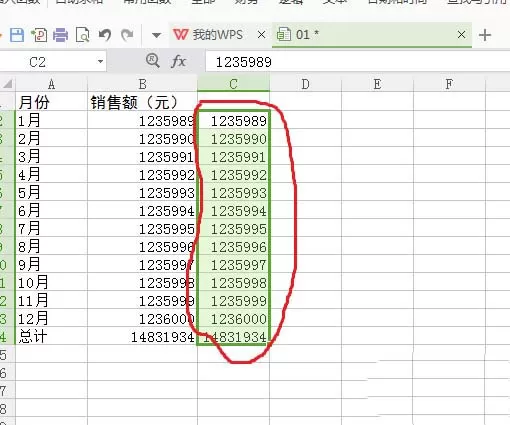Select column D header
The width and height of the screenshot is (510, 425).
tap(305, 84)
